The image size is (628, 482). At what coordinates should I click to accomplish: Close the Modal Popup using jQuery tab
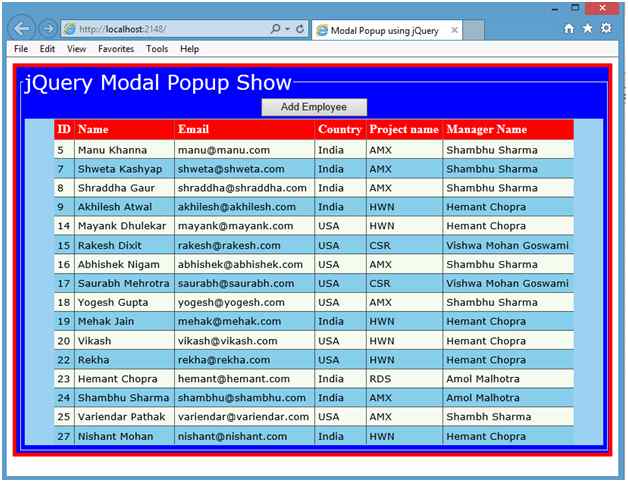tap(454, 30)
